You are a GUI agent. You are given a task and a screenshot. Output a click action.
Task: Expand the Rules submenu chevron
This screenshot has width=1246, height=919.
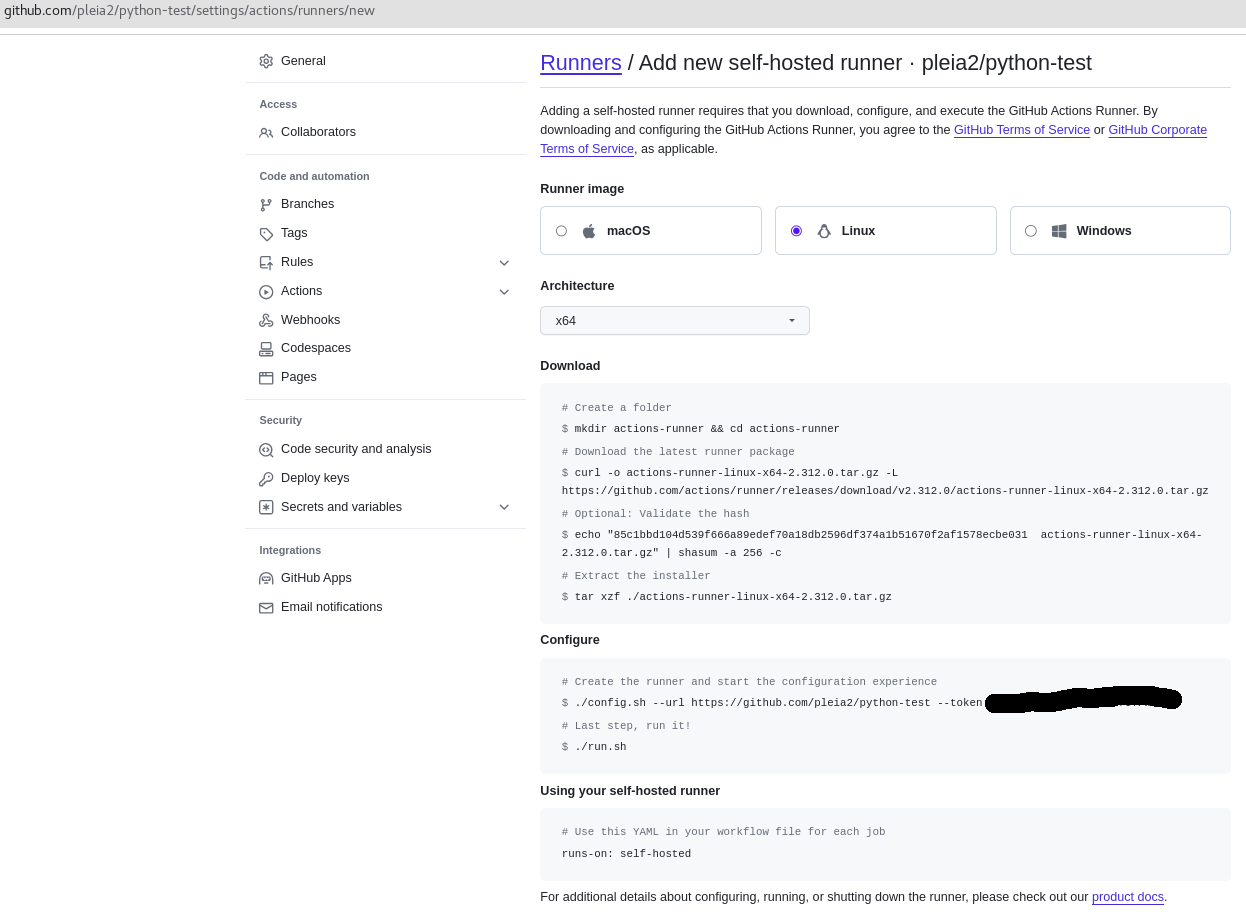click(504, 262)
